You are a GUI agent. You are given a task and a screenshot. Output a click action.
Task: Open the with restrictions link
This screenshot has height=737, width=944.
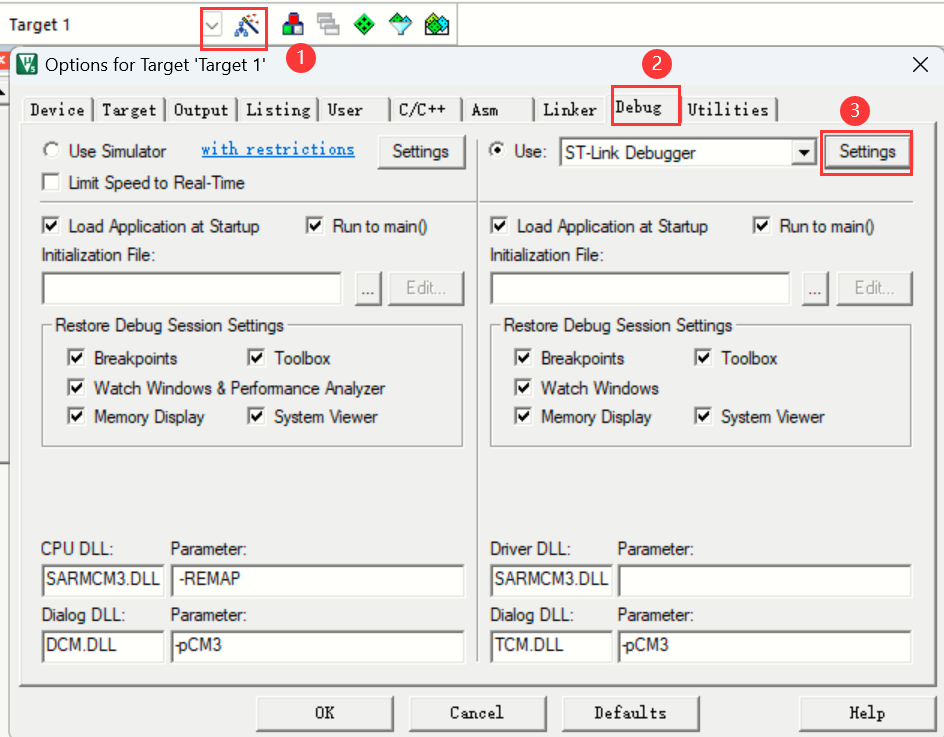tap(278, 149)
